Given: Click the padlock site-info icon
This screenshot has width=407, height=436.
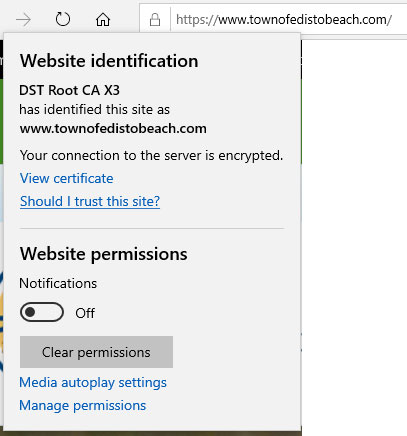Looking at the screenshot, I should tap(155, 20).
